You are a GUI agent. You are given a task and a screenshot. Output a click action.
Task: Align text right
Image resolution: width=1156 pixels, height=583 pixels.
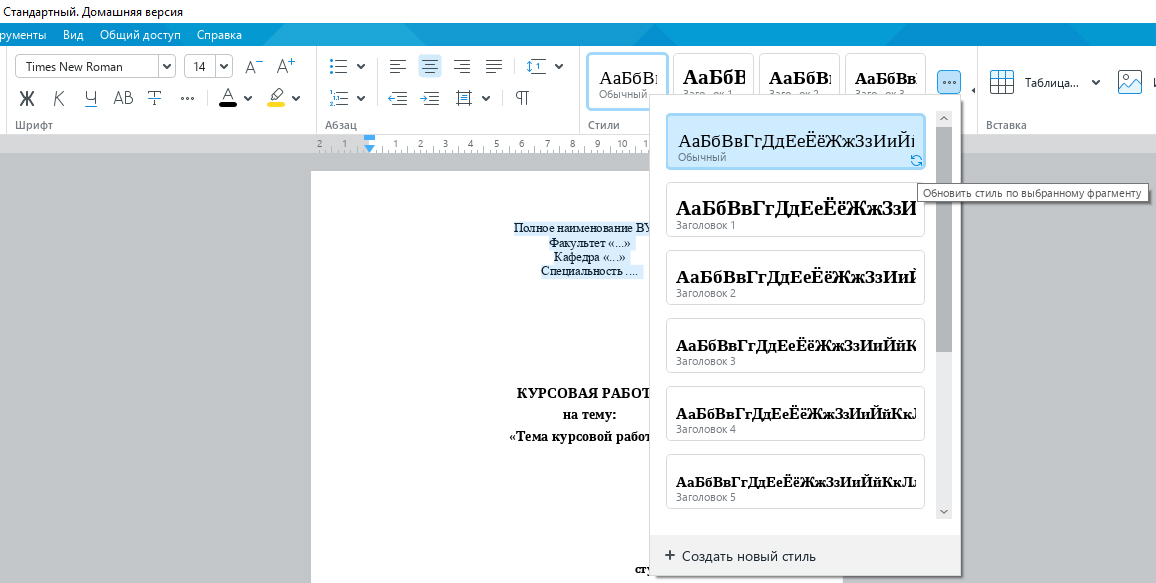pos(462,66)
